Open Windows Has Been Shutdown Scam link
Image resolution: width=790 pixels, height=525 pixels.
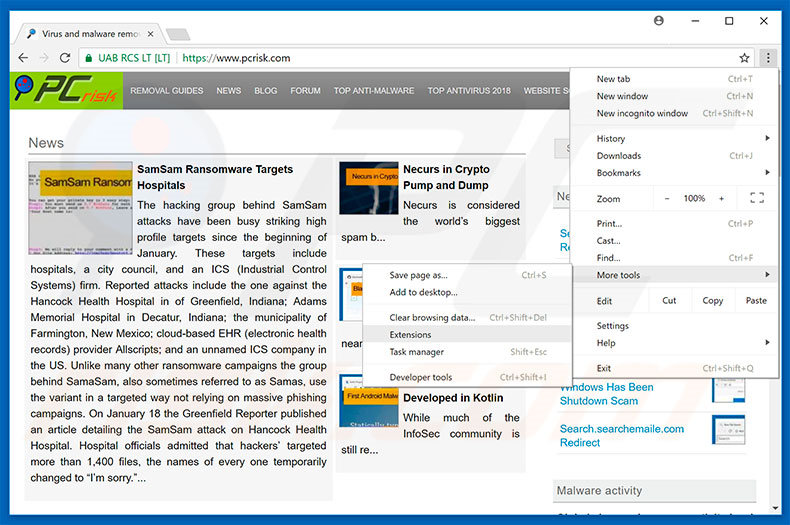pyautogui.click(x=607, y=394)
